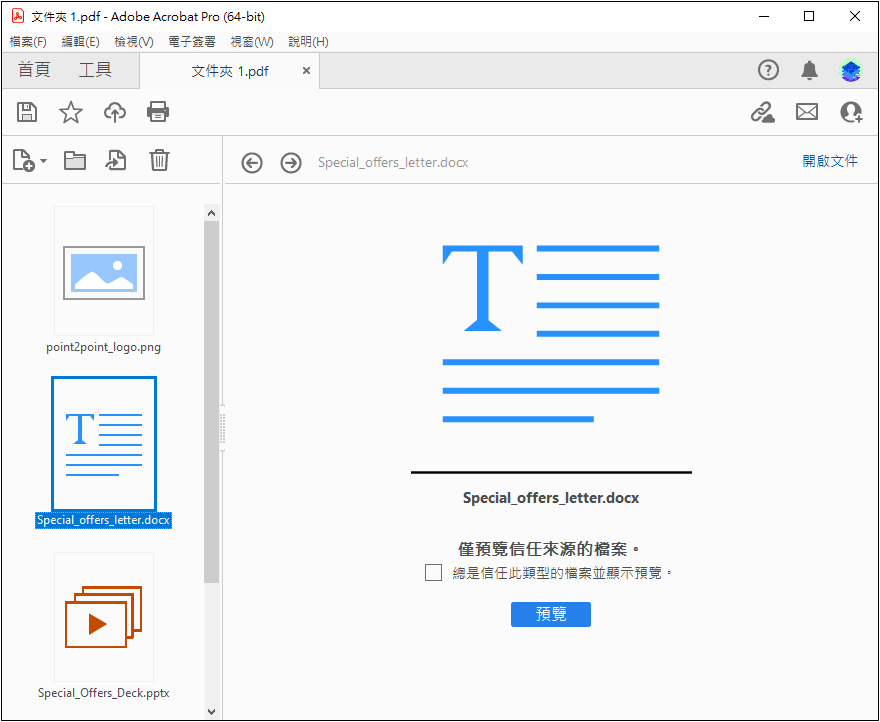This screenshot has height=722, width=880.
Task: Click the file list scrollbar down arrow
Action: pos(211,711)
